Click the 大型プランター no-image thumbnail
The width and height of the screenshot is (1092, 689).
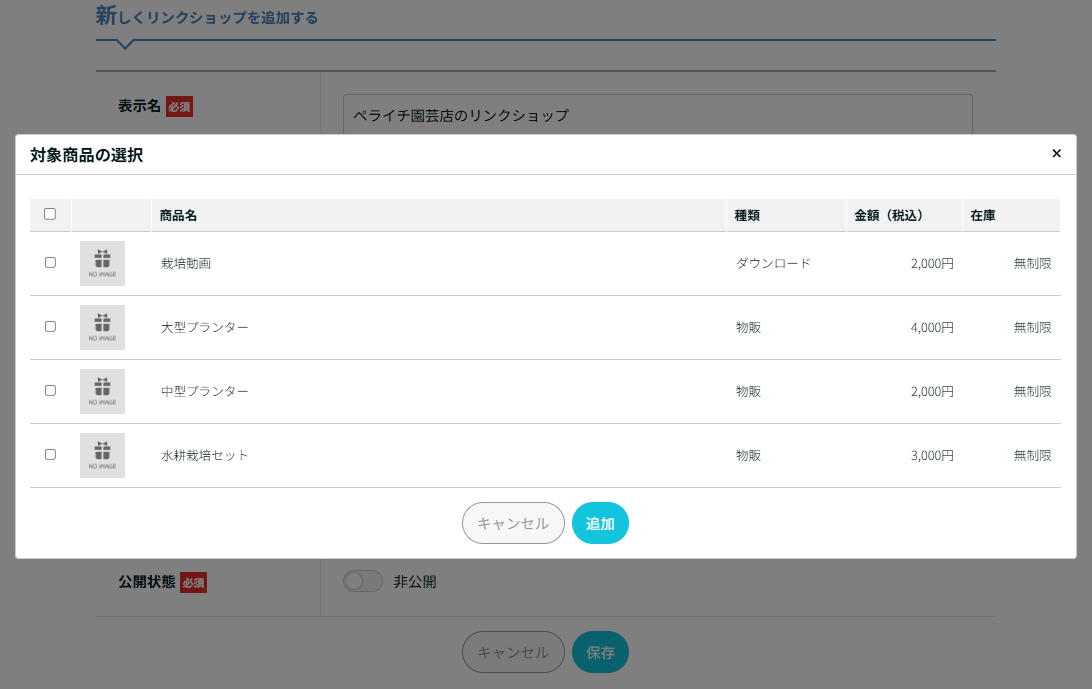[x=102, y=327]
